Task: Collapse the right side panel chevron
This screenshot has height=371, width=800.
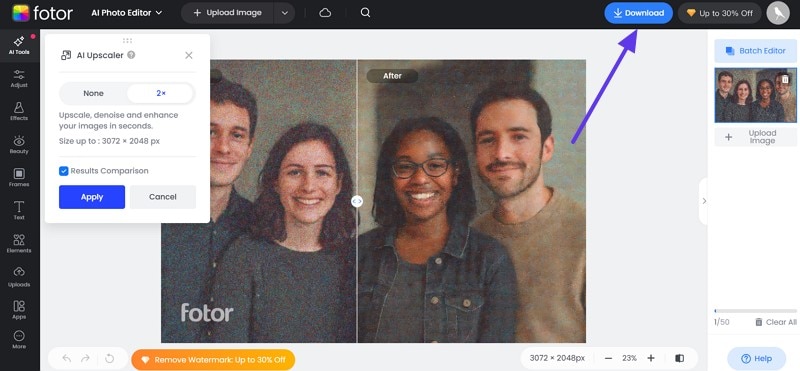Action: (704, 201)
